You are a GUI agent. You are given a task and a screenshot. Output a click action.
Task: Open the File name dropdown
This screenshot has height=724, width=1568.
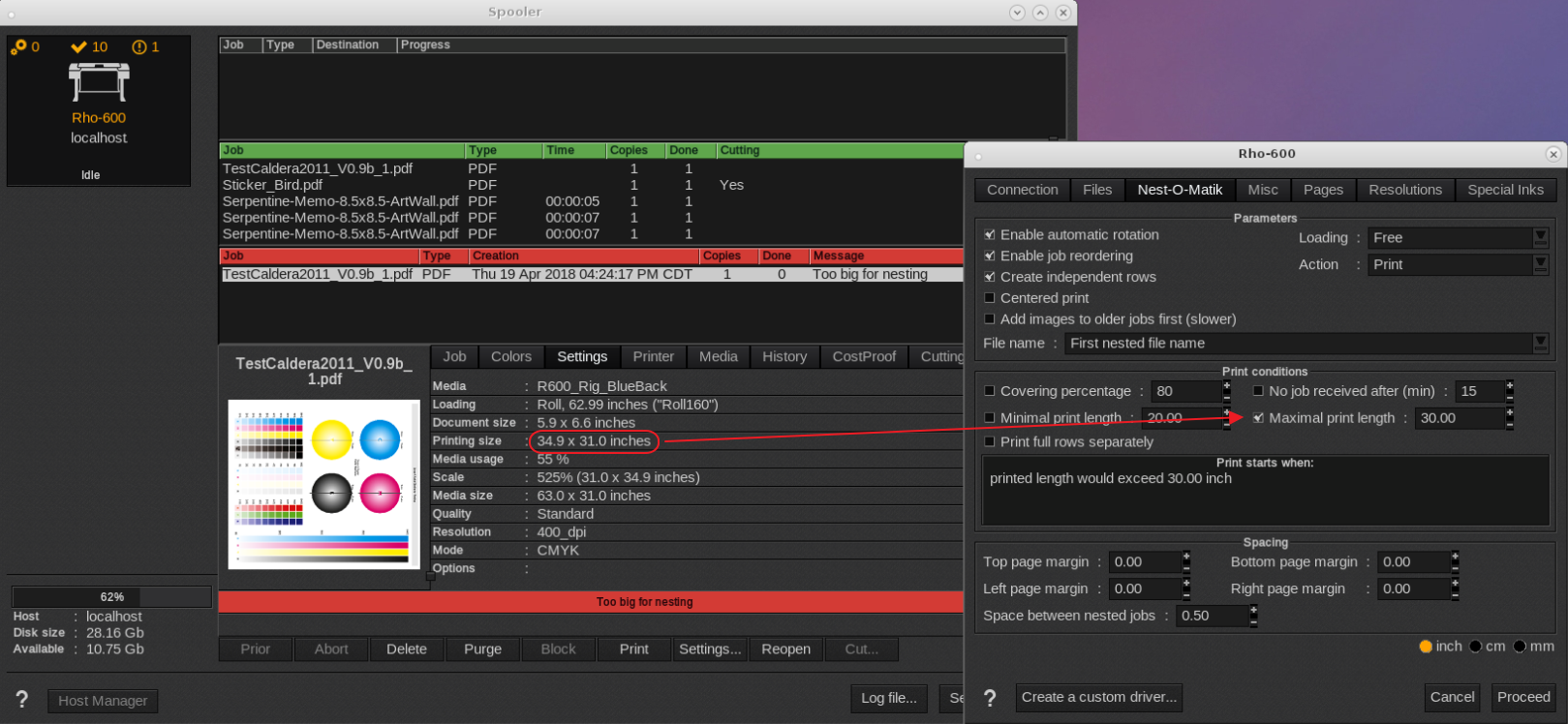tap(1540, 343)
